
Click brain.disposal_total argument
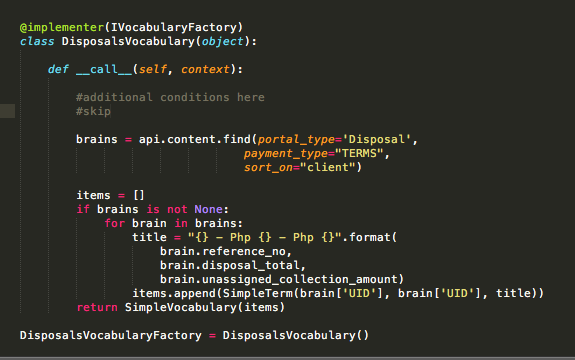230,265
